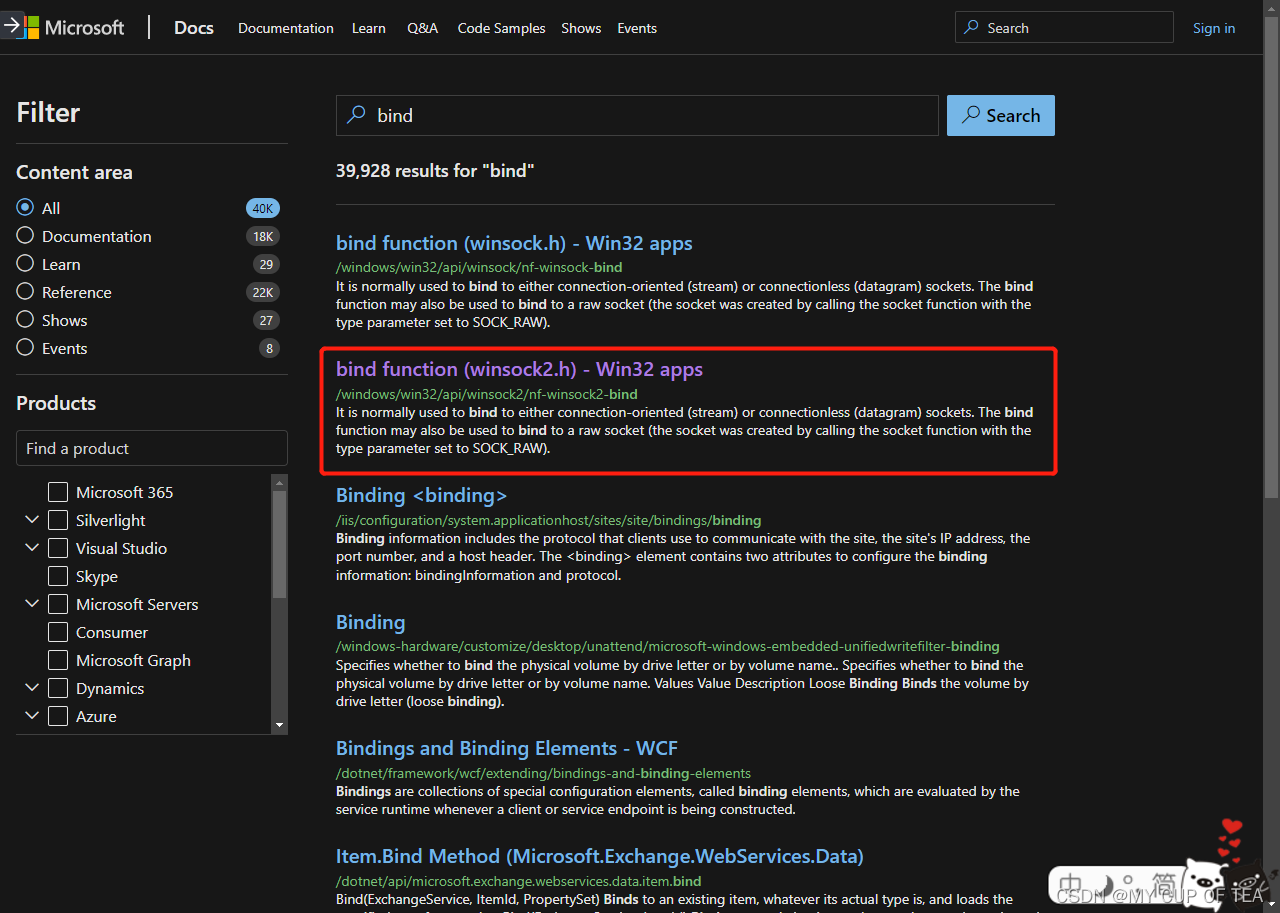Viewport: 1280px width, 913px height.
Task: Select the Events content area radio button
Action: tap(25, 348)
